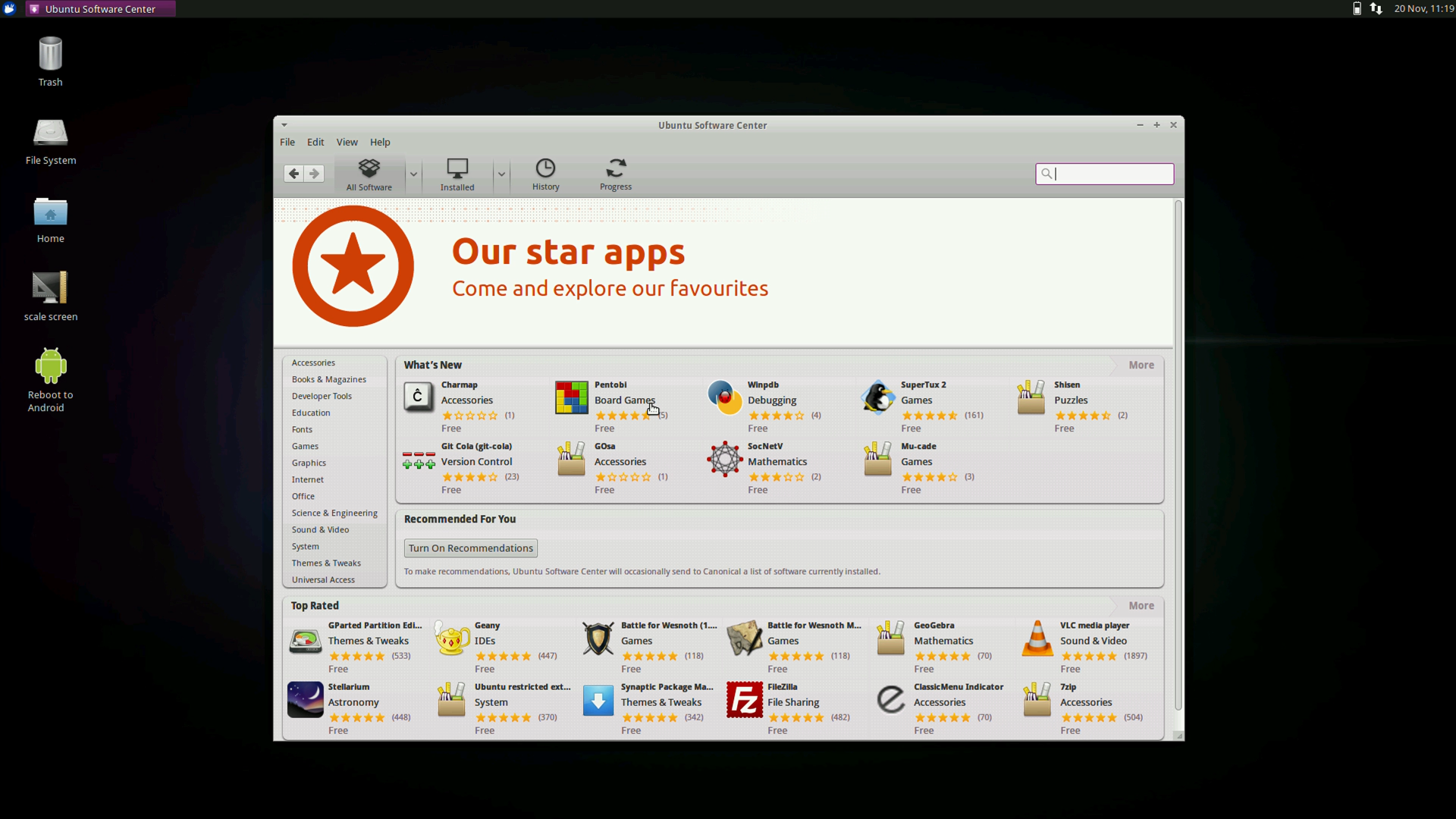This screenshot has width=1456, height=819.
Task: Open the Charmap app icon
Action: [419, 397]
